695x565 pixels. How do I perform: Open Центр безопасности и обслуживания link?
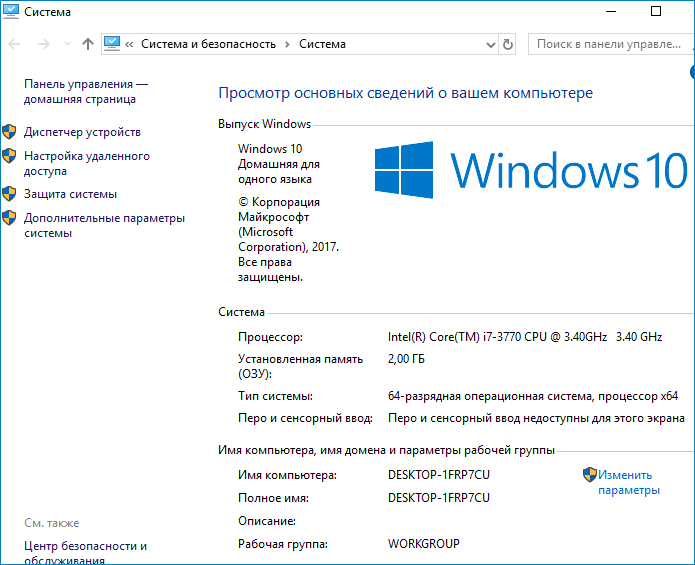pos(85,553)
